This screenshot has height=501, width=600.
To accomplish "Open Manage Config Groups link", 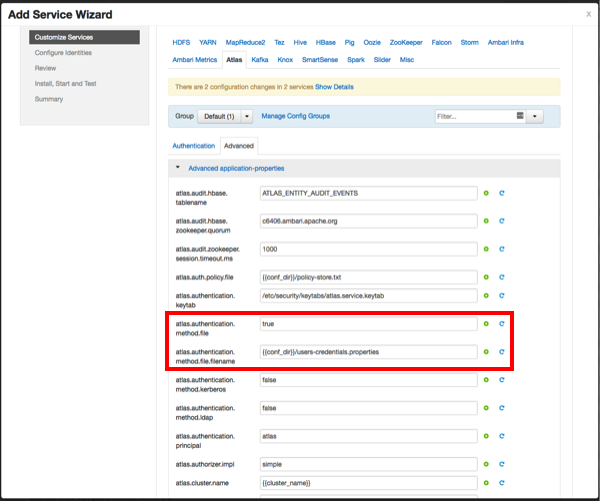I will click(295, 117).
